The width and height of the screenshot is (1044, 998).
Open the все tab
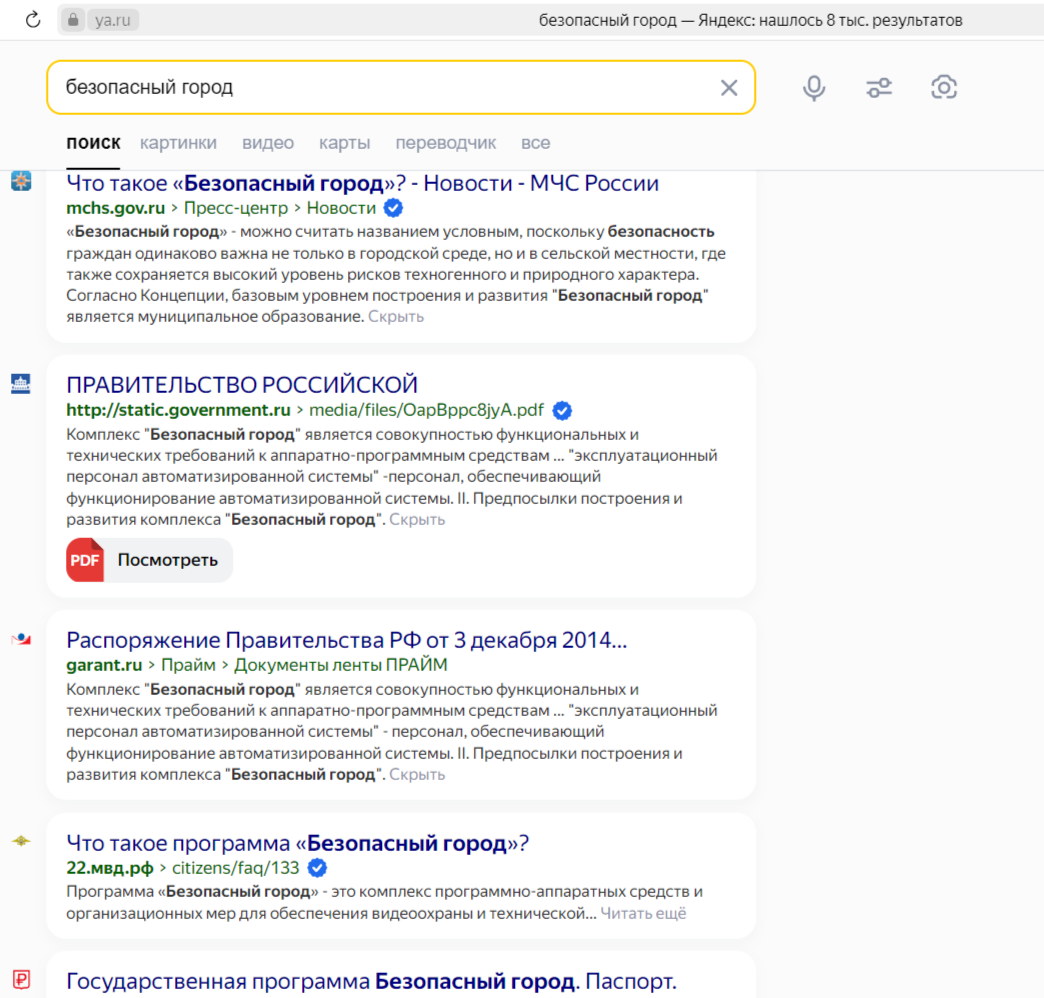[535, 143]
